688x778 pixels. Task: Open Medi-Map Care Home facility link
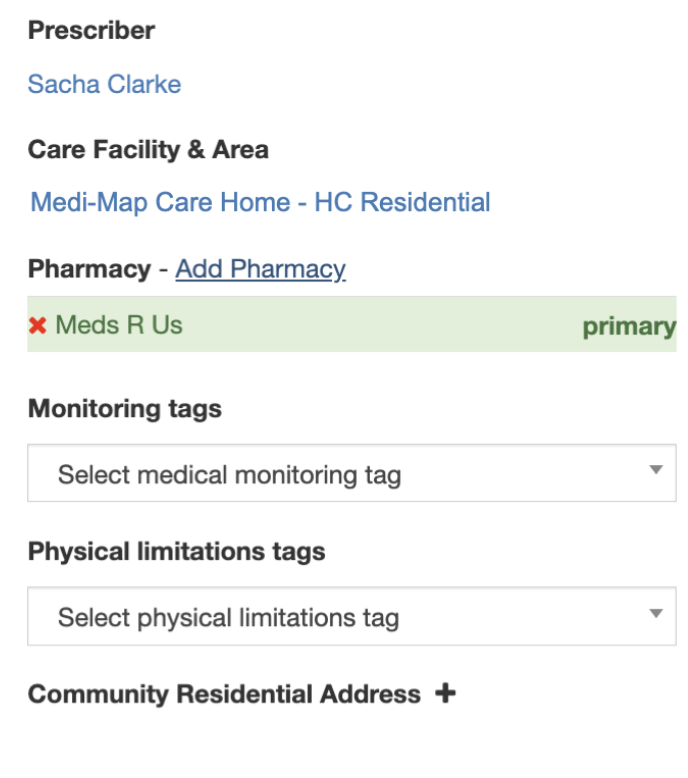[260, 202]
